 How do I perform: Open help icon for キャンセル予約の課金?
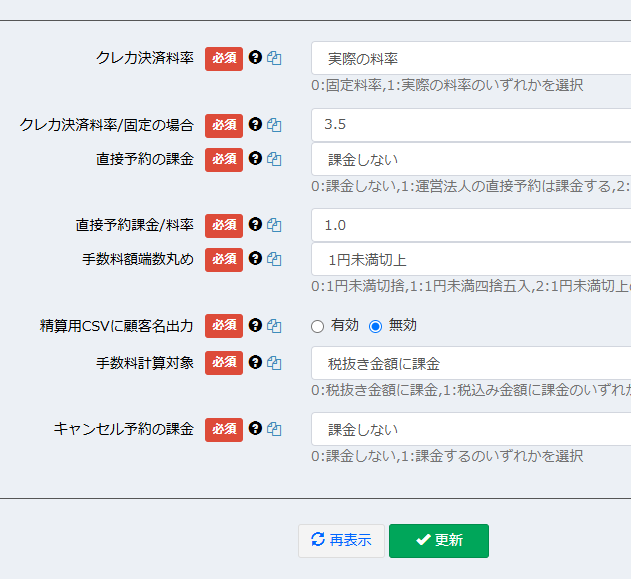[x=255, y=429]
